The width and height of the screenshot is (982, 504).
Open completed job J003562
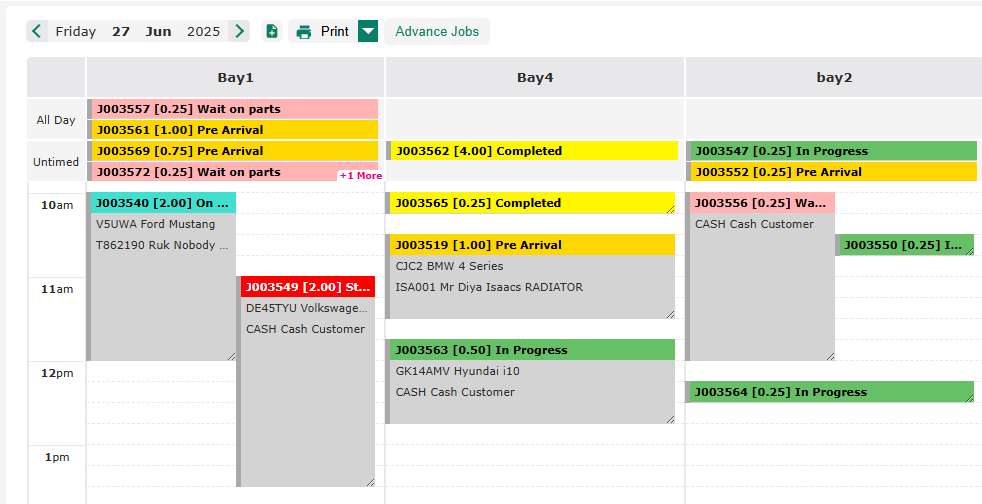tap(532, 151)
